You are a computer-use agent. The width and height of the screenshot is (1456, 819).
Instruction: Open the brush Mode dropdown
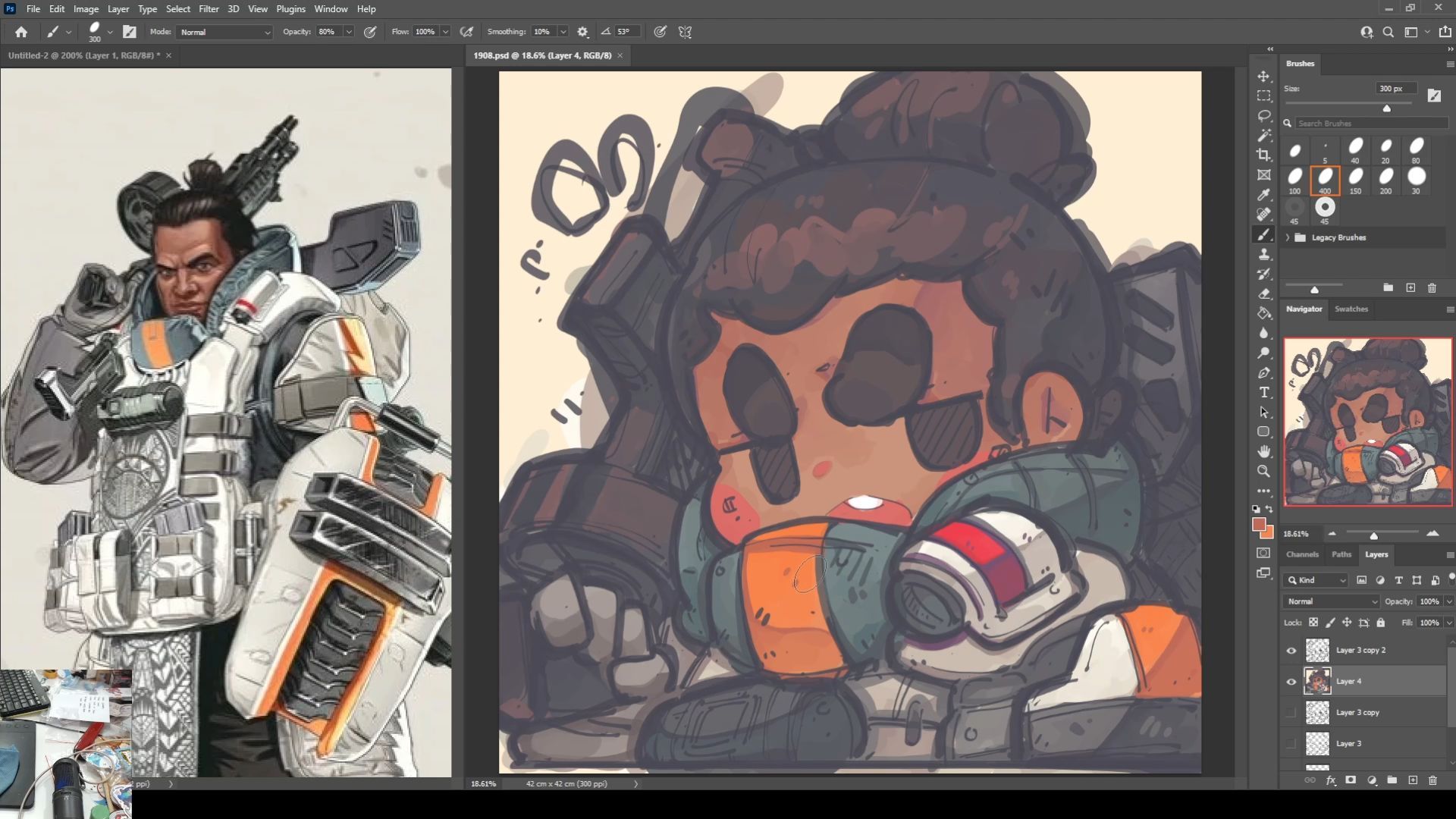coord(224,32)
